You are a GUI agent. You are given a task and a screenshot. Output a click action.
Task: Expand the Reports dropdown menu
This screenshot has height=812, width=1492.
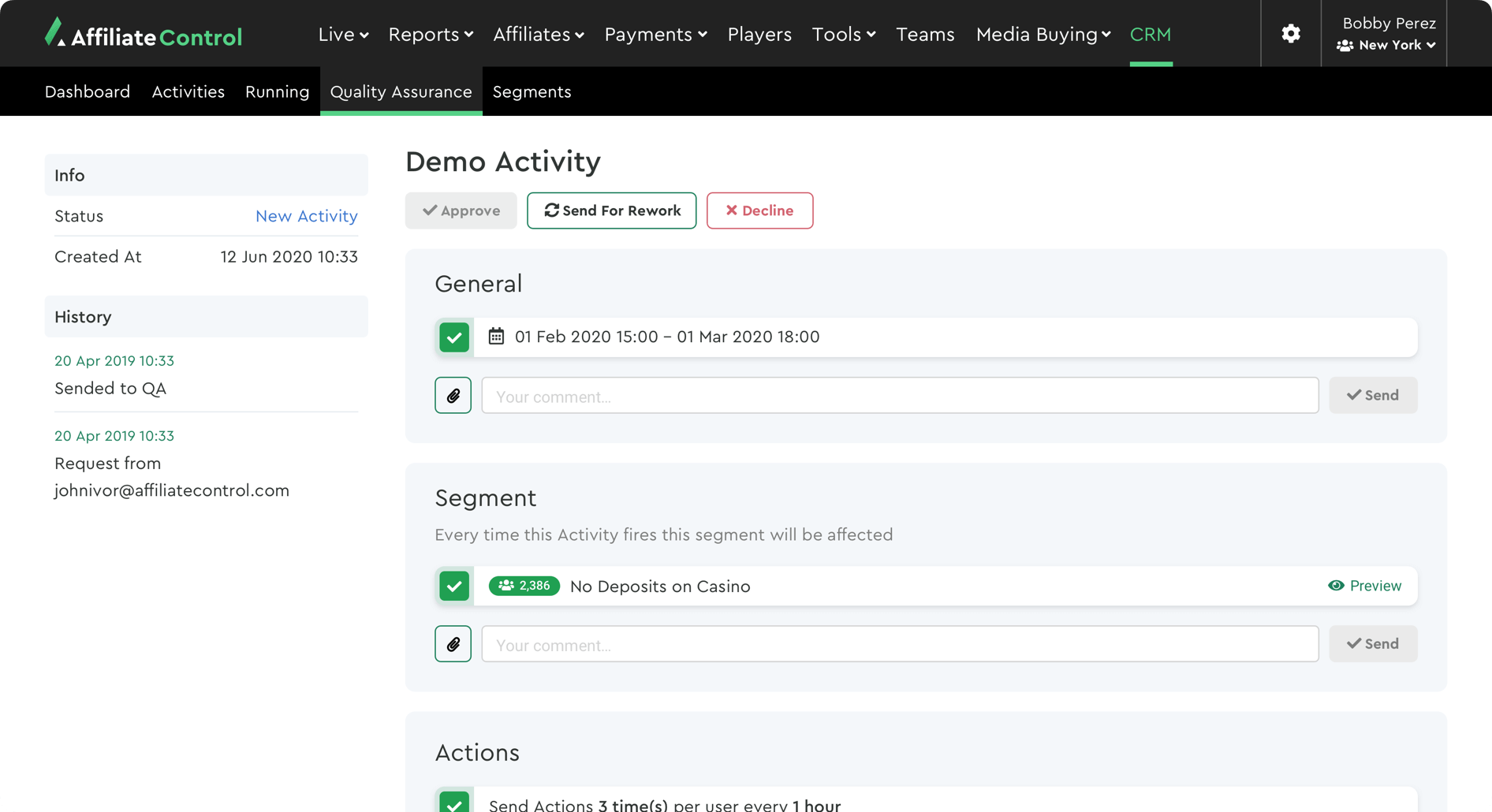tap(431, 35)
